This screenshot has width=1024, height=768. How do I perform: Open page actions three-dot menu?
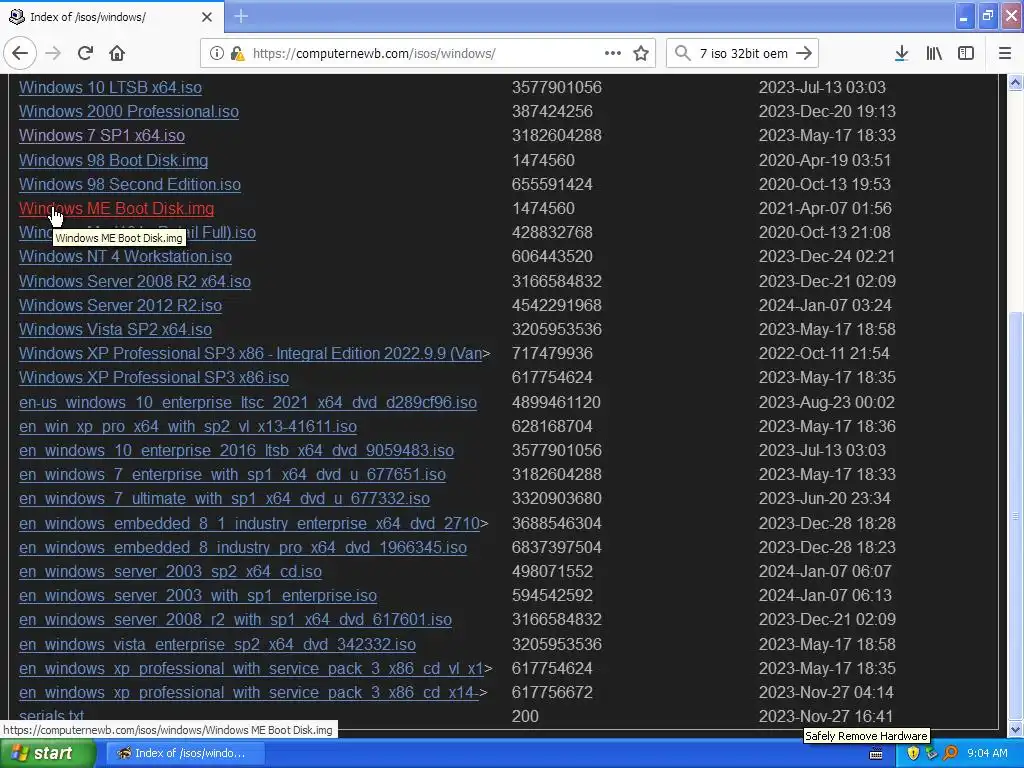pos(613,54)
